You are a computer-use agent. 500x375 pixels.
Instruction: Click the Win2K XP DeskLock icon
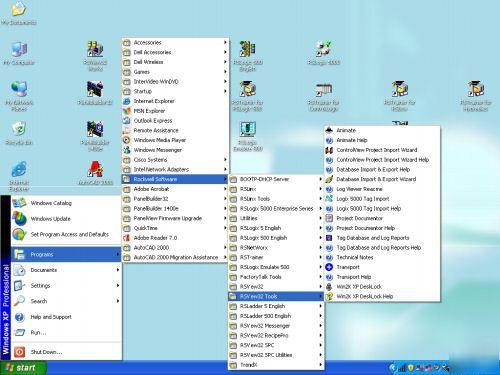click(x=329, y=287)
